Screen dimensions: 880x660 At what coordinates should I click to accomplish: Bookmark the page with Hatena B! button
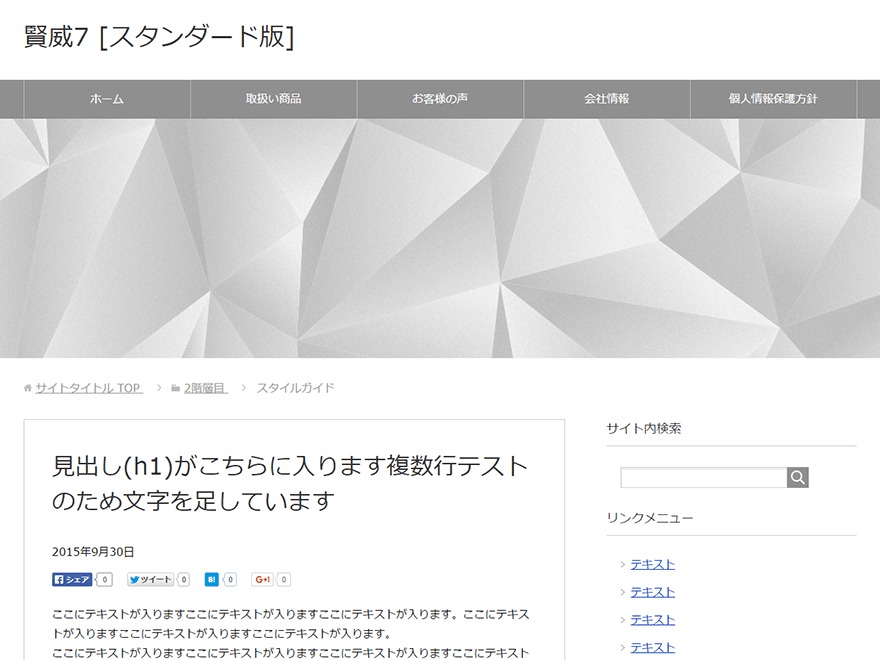(212, 580)
